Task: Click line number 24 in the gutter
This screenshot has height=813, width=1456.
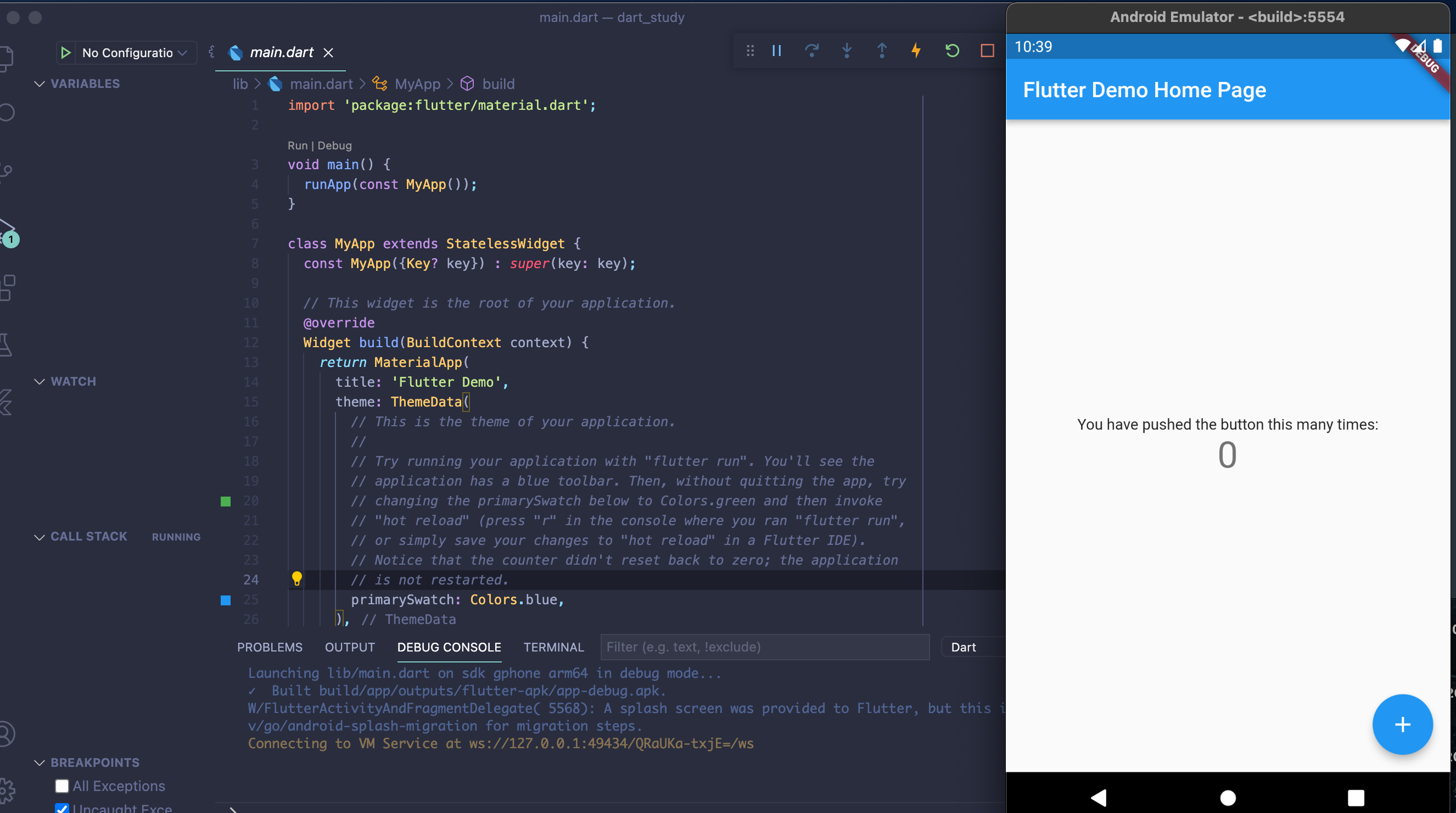Action: click(x=250, y=580)
